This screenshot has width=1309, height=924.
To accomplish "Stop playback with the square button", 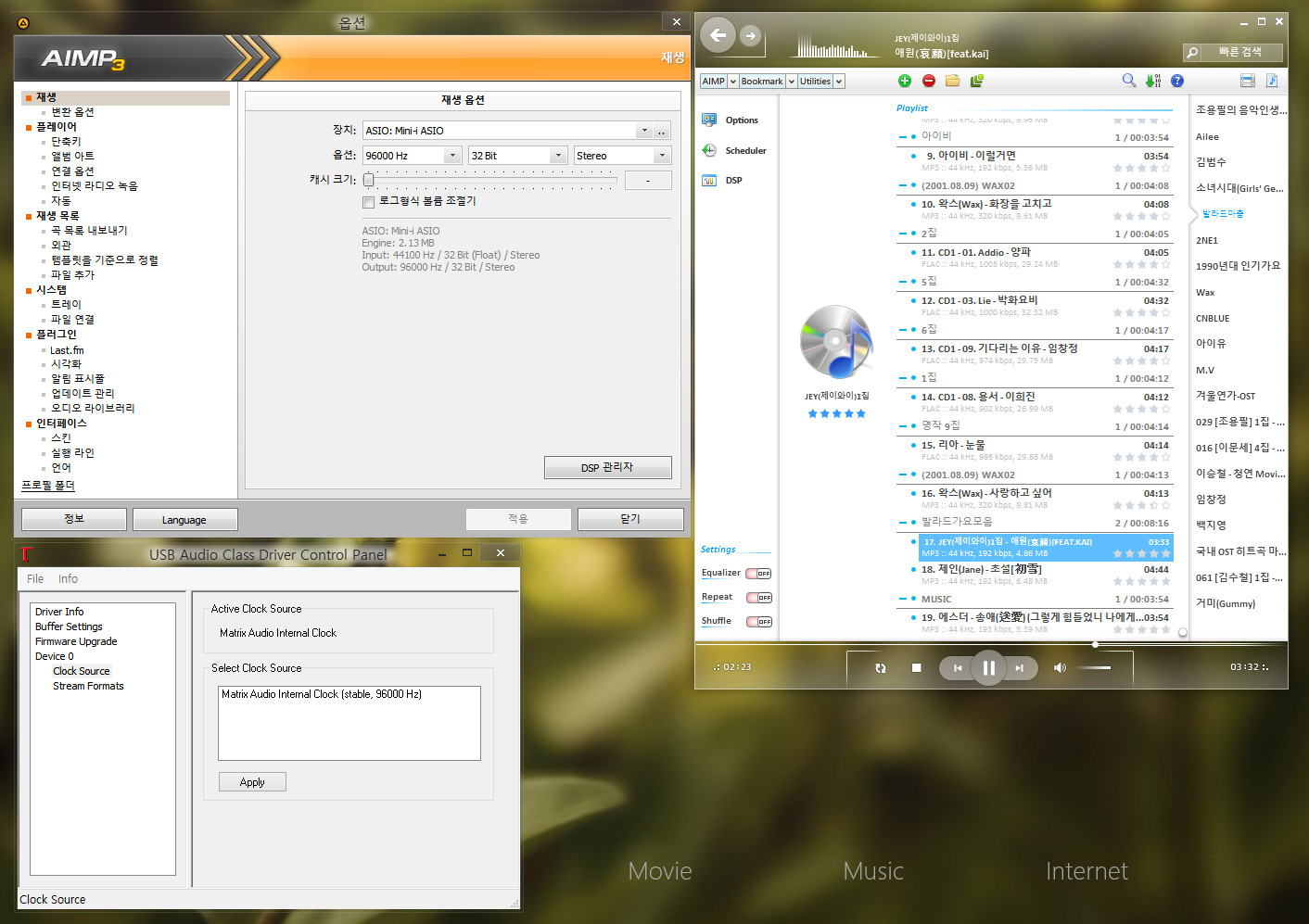I will click(917, 667).
